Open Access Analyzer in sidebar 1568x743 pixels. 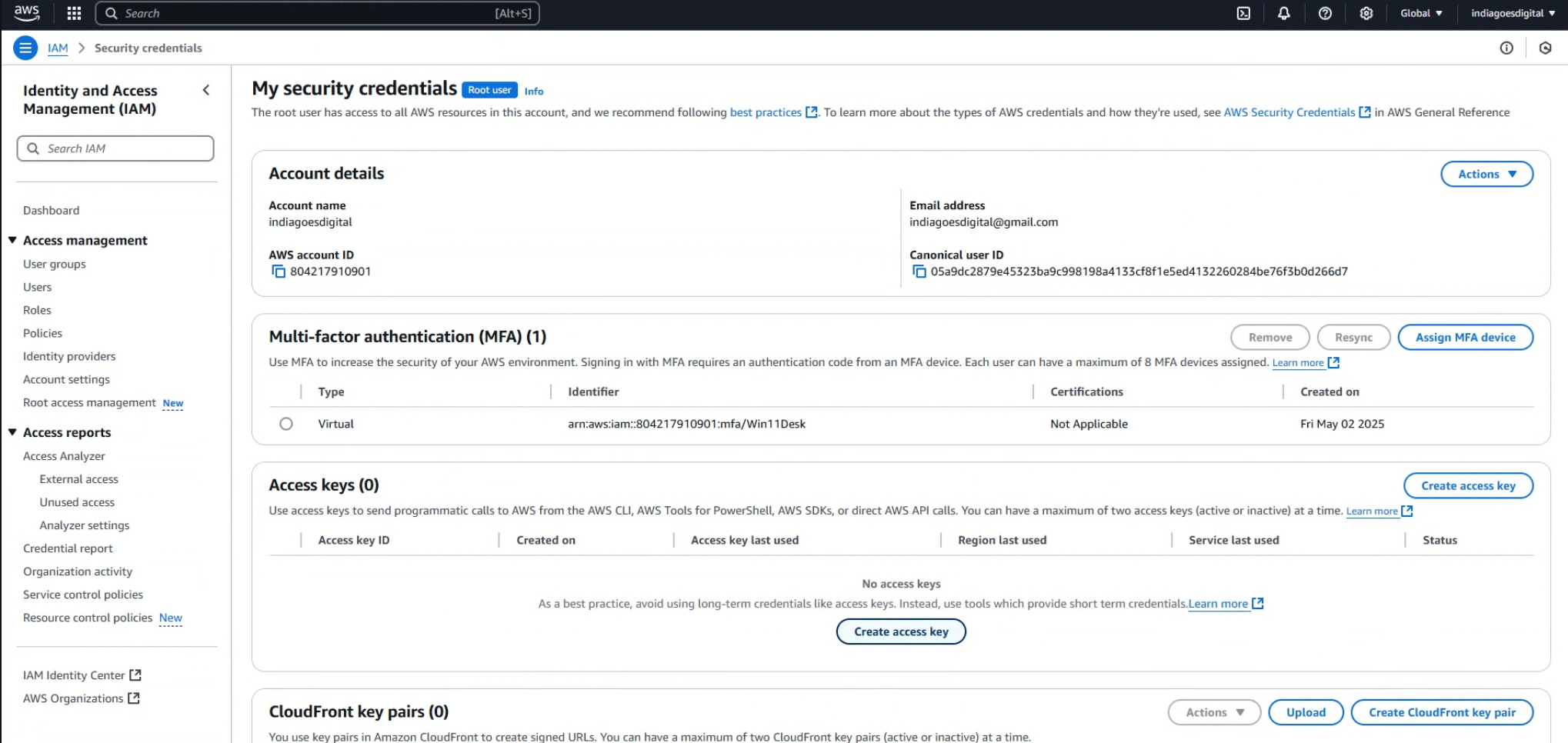pos(64,456)
